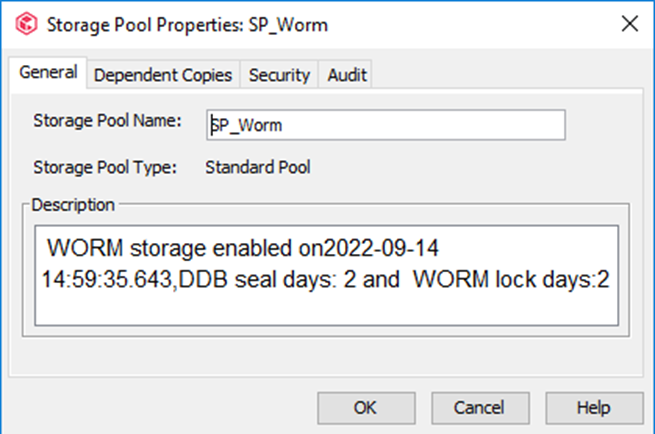Confirm with the OK button
This screenshot has height=434, width=655.
[365, 408]
